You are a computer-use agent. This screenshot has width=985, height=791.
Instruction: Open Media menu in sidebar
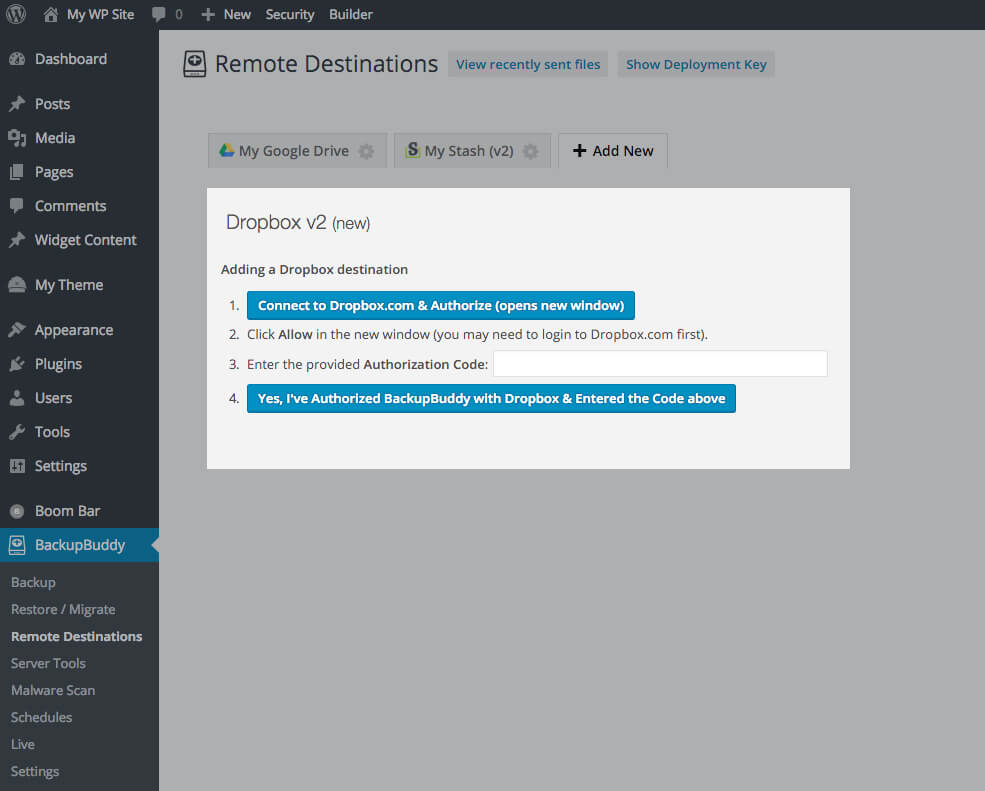pyautogui.click(x=79, y=138)
